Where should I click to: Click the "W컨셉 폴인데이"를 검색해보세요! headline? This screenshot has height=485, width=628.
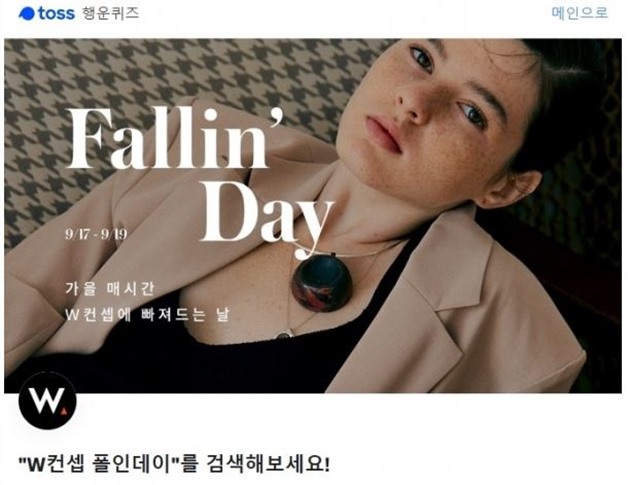tap(174, 464)
